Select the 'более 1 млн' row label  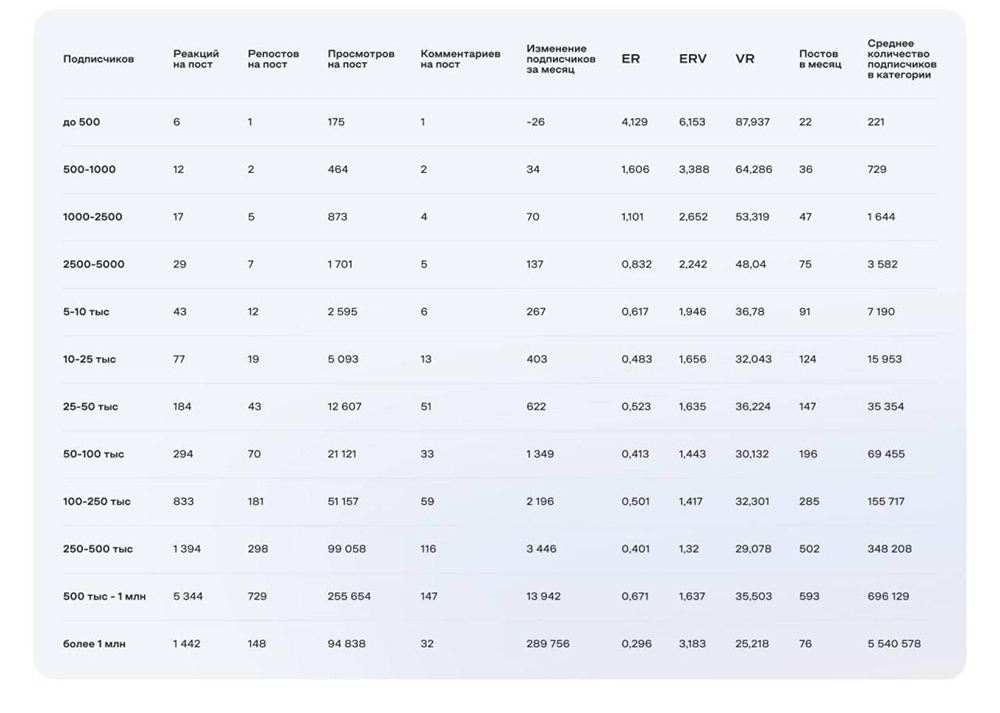pos(97,644)
